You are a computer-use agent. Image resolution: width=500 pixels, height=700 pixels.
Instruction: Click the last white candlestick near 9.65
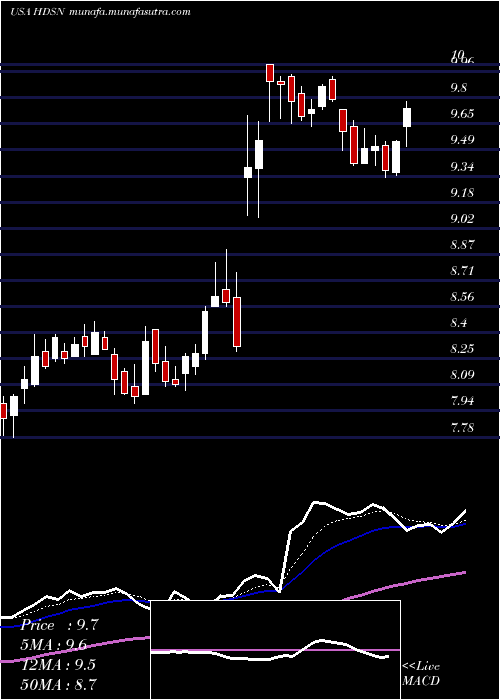[407, 117]
